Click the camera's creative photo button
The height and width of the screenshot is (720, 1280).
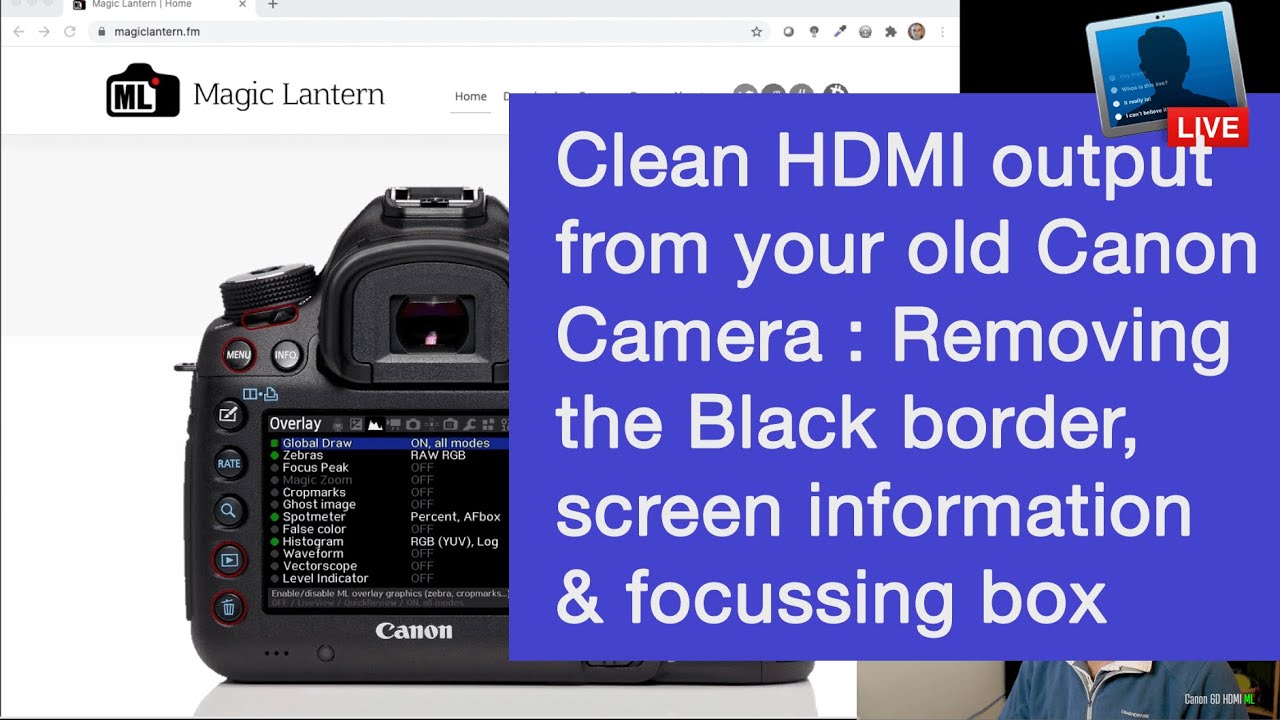click(x=228, y=414)
